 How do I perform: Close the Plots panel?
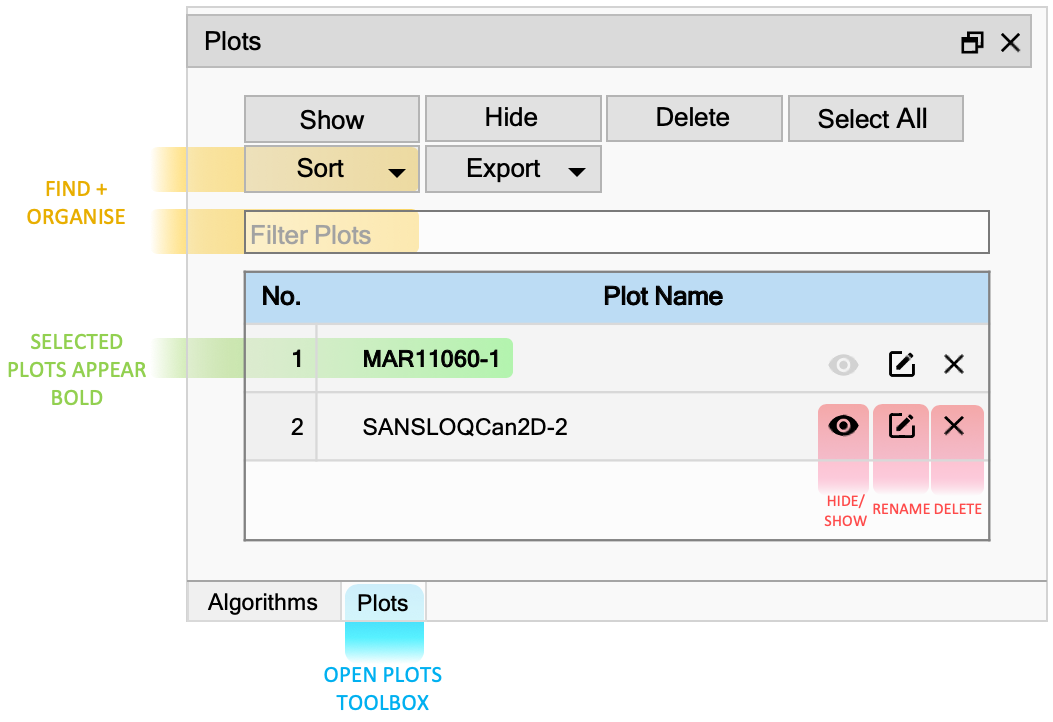(x=1010, y=42)
